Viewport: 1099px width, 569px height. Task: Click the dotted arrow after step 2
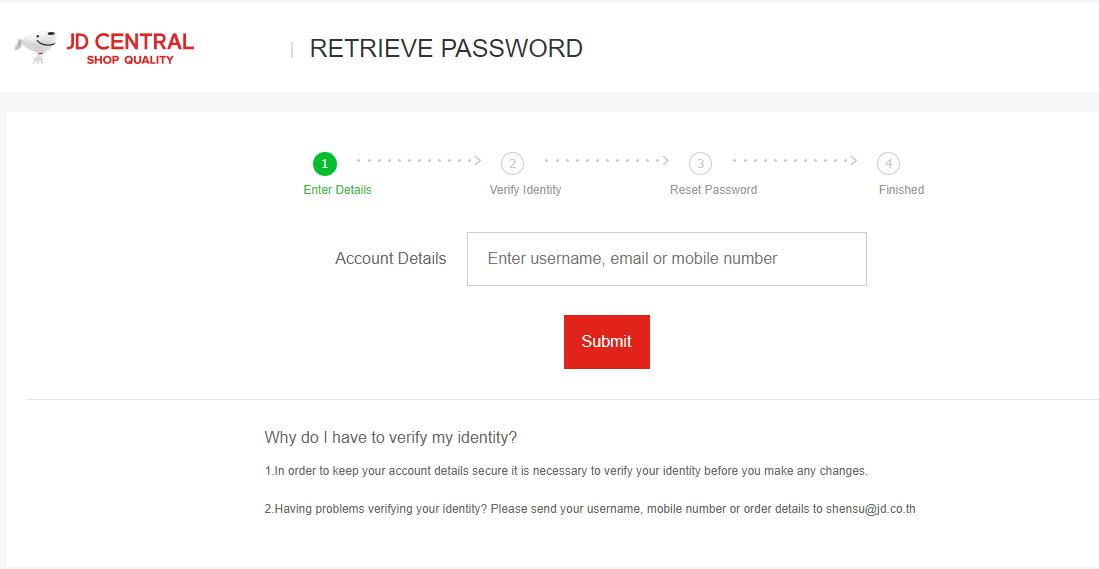pos(607,160)
